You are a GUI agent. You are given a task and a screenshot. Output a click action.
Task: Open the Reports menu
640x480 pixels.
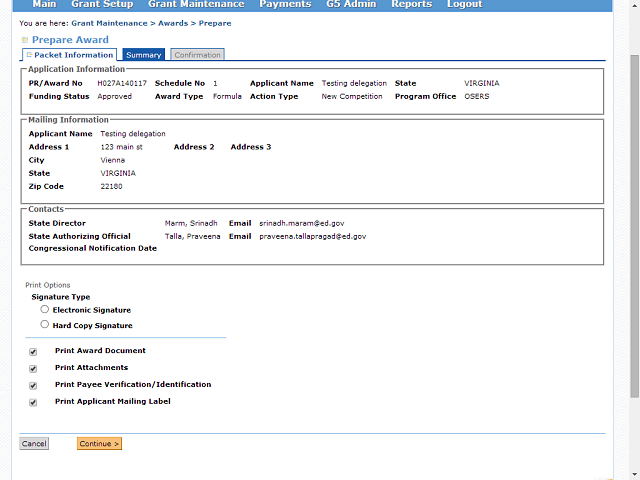point(411,5)
